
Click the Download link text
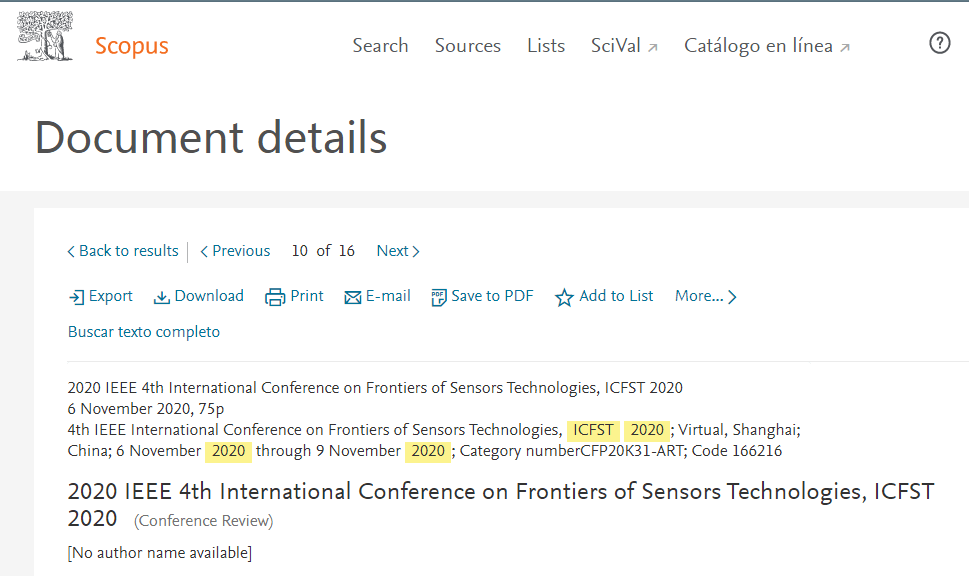pyautogui.click(x=209, y=296)
